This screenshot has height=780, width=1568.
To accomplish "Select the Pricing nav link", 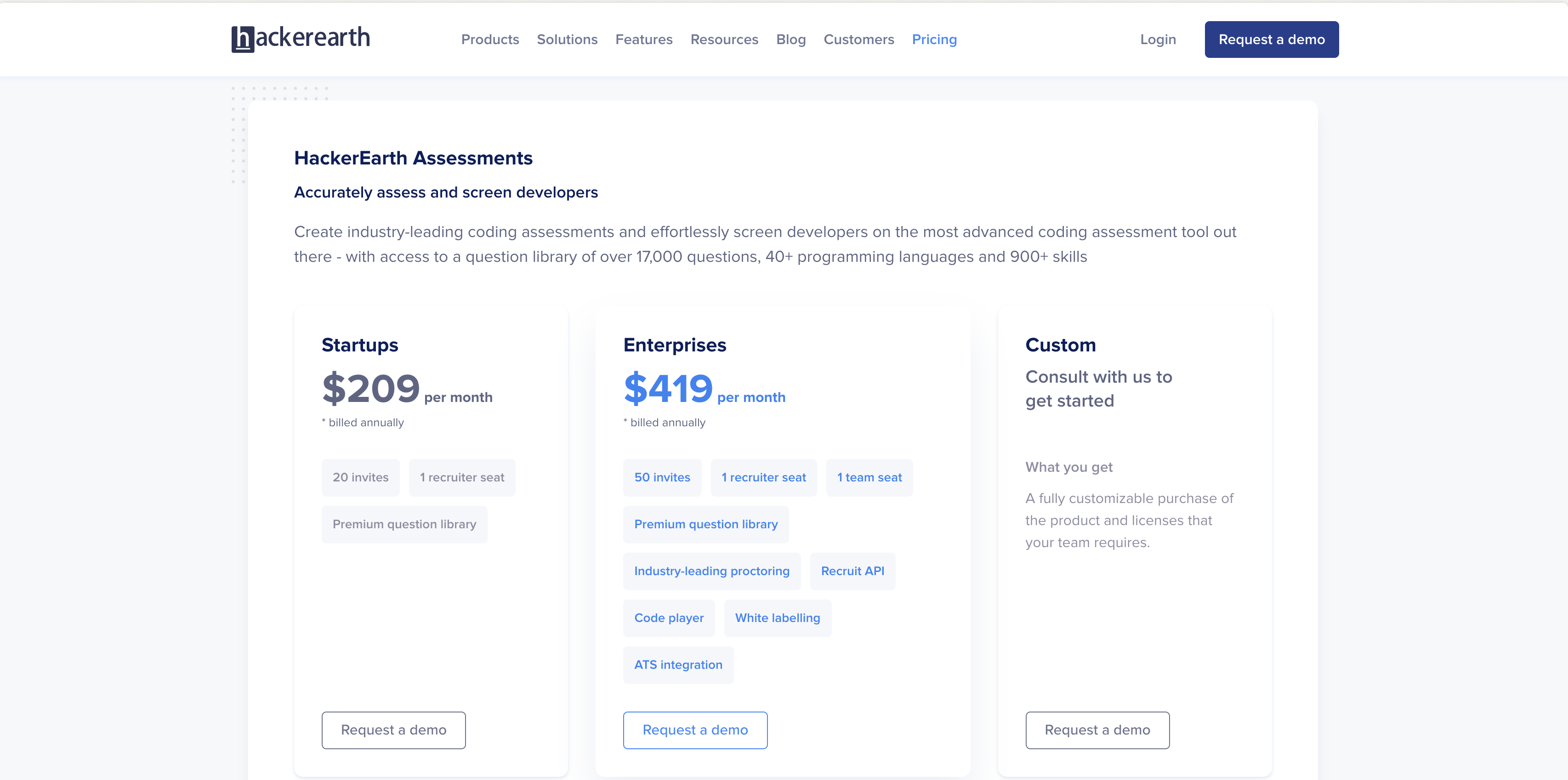I will tap(934, 40).
